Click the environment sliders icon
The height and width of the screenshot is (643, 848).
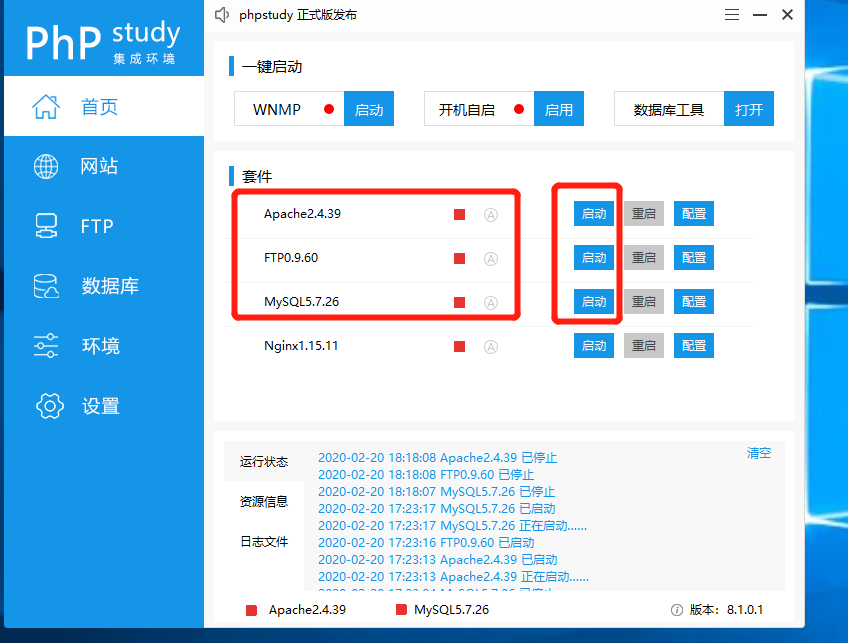pos(46,346)
